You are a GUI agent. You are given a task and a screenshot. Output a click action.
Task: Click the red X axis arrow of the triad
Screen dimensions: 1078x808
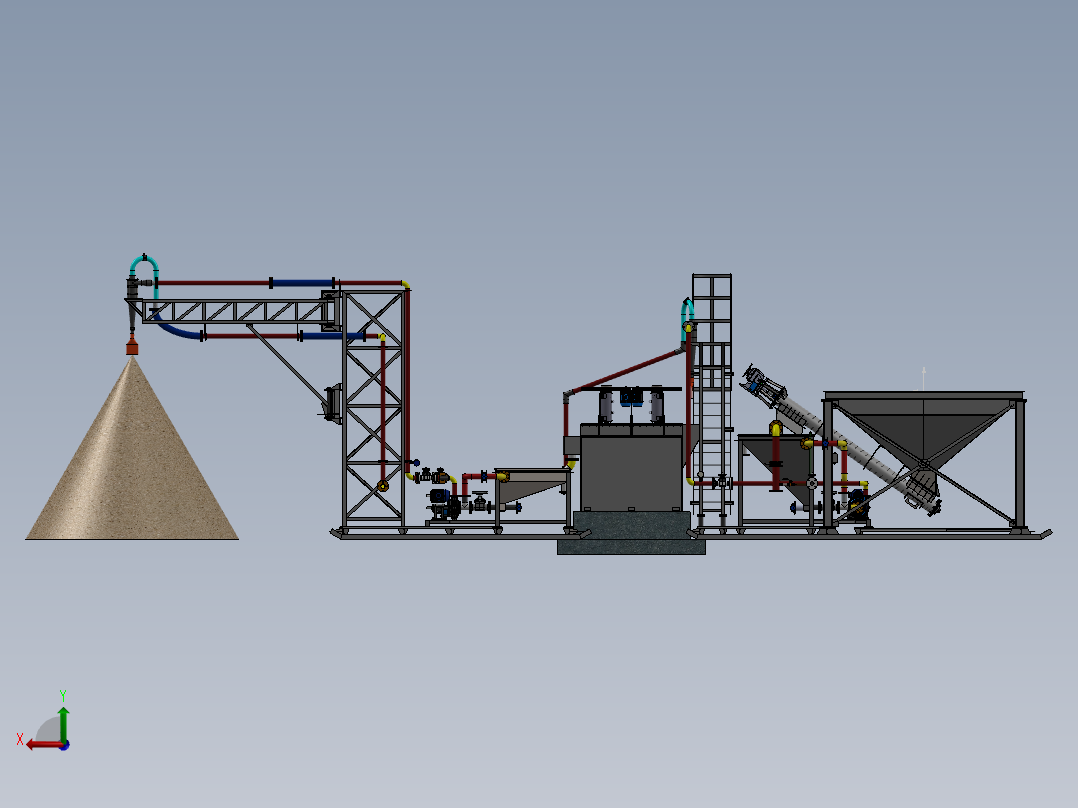pos(44,745)
